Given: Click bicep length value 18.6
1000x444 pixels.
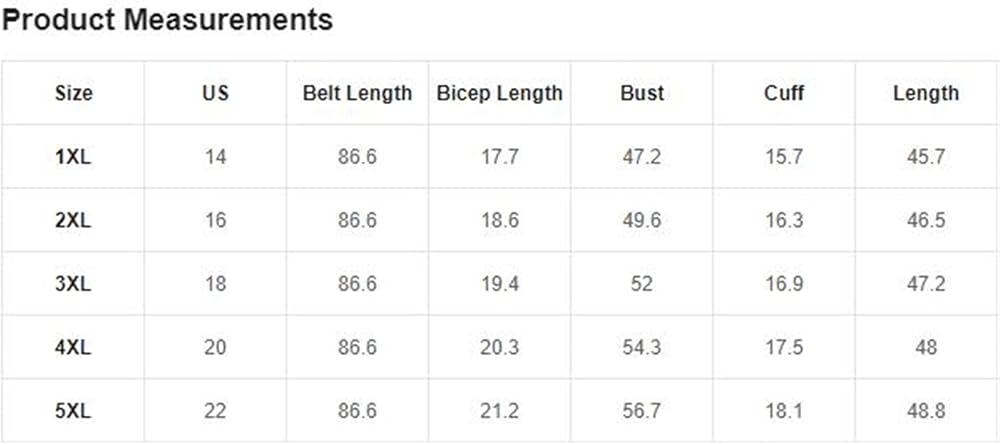Looking at the screenshot, I should tap(500, 220).
